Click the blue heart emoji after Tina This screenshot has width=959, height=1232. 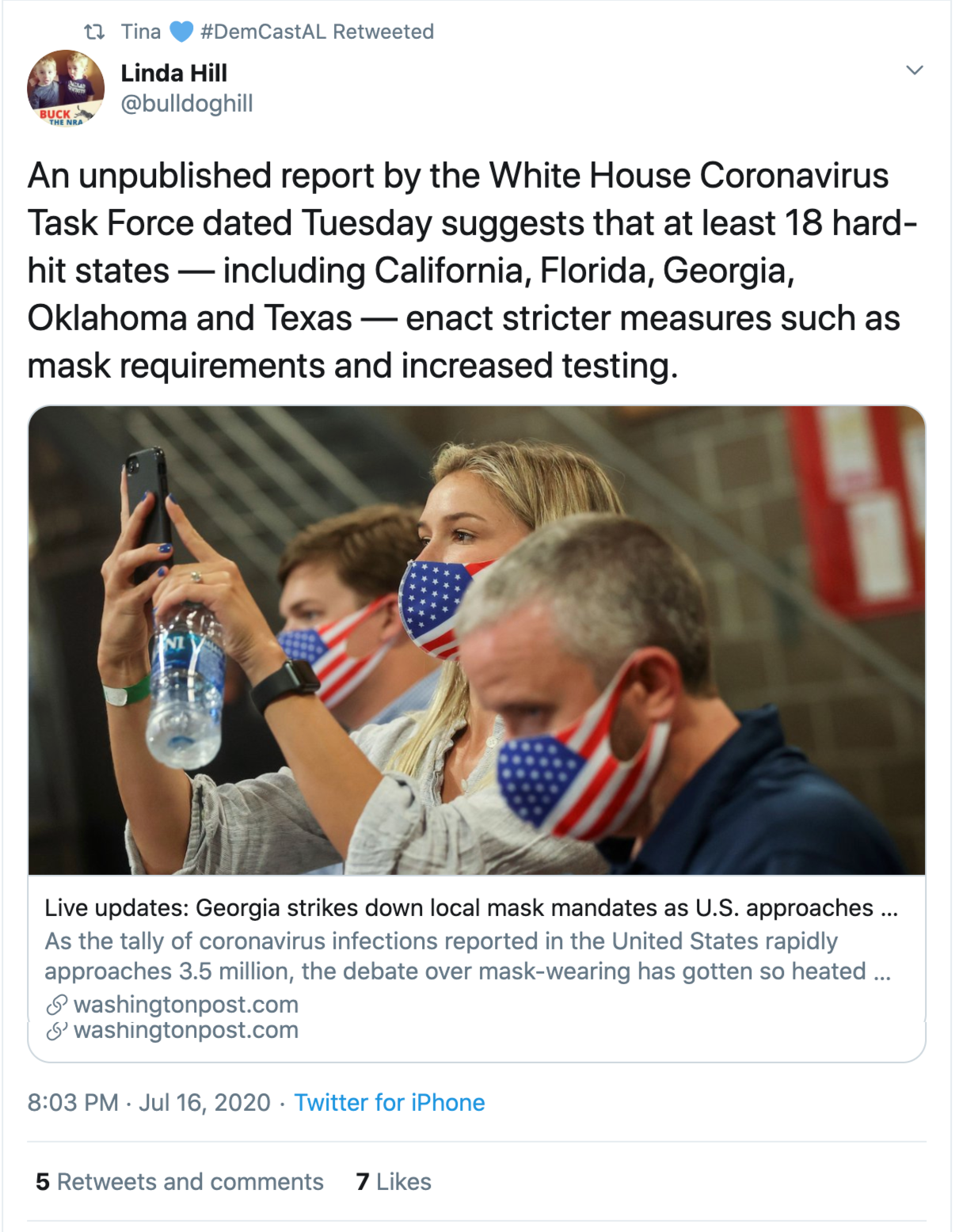(181, 32)
